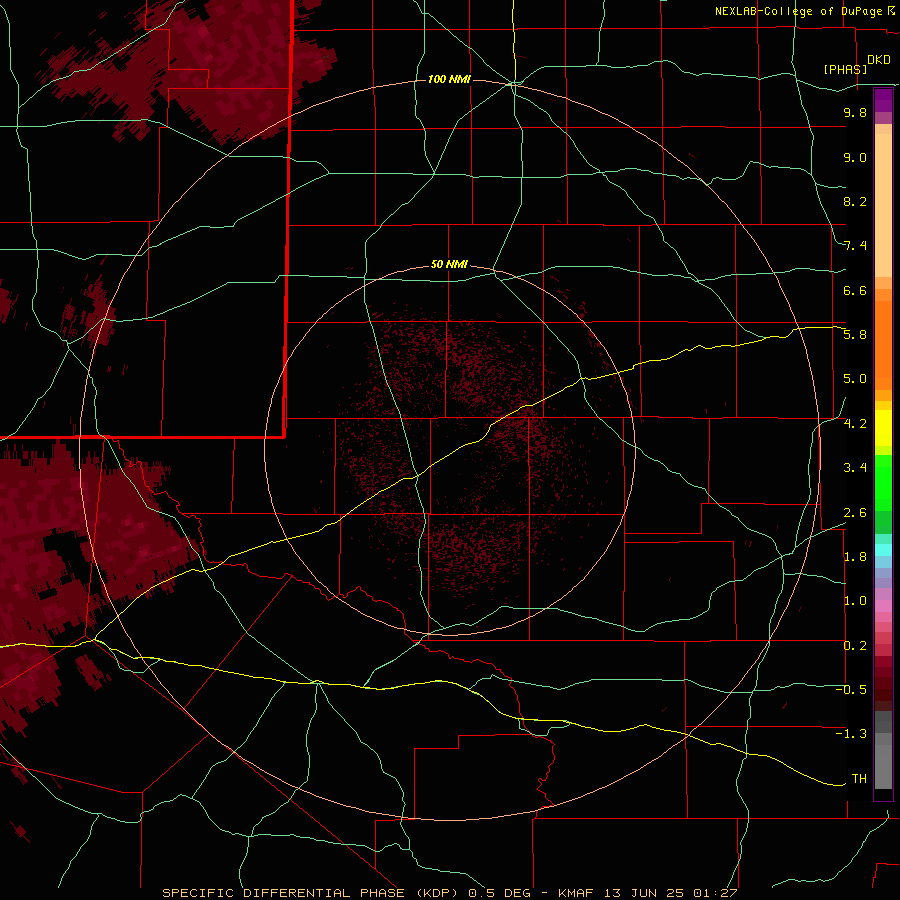Click the 9.8 legend value
900x900 pixels.
coord(855,112)
